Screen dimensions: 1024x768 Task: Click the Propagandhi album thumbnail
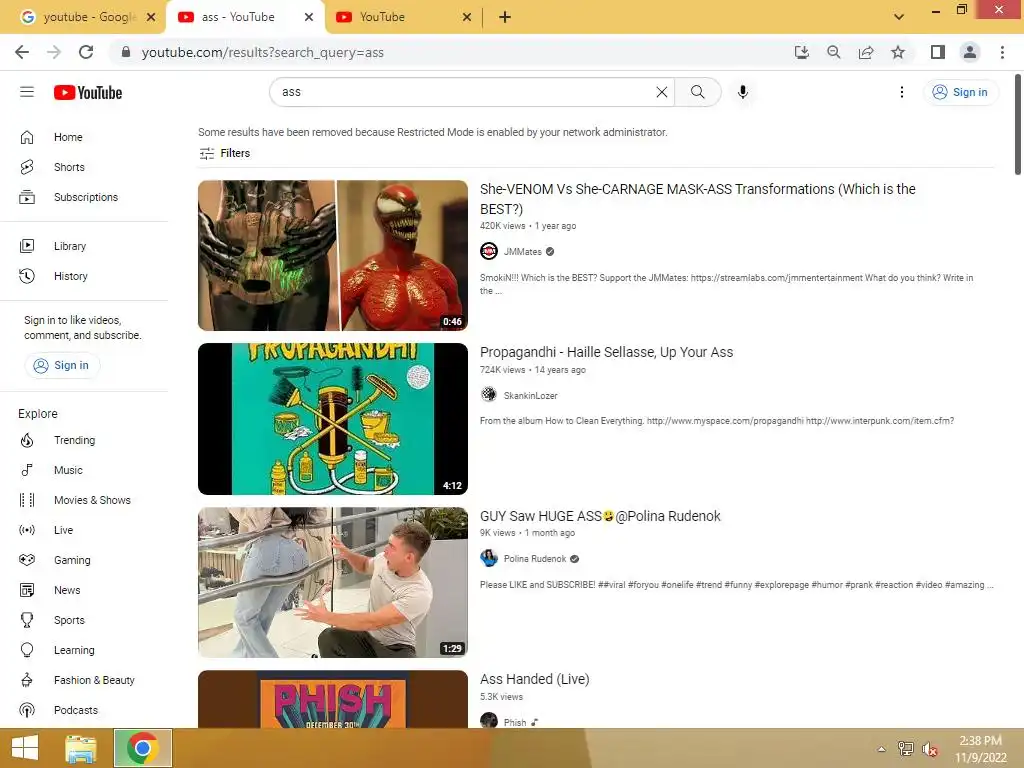pyautogui.click(x=333, y=419)
